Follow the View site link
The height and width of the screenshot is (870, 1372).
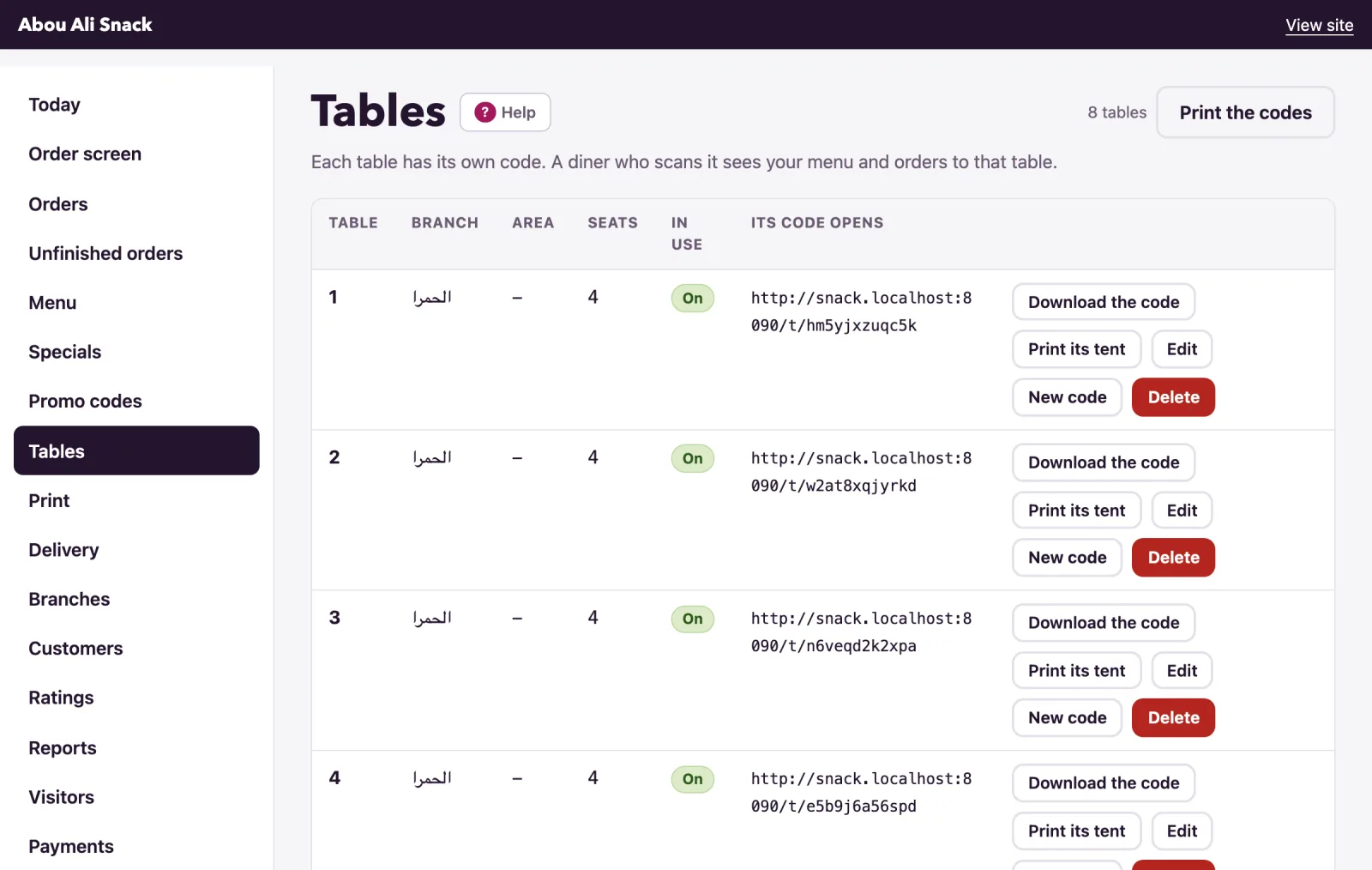[1319, 25]
